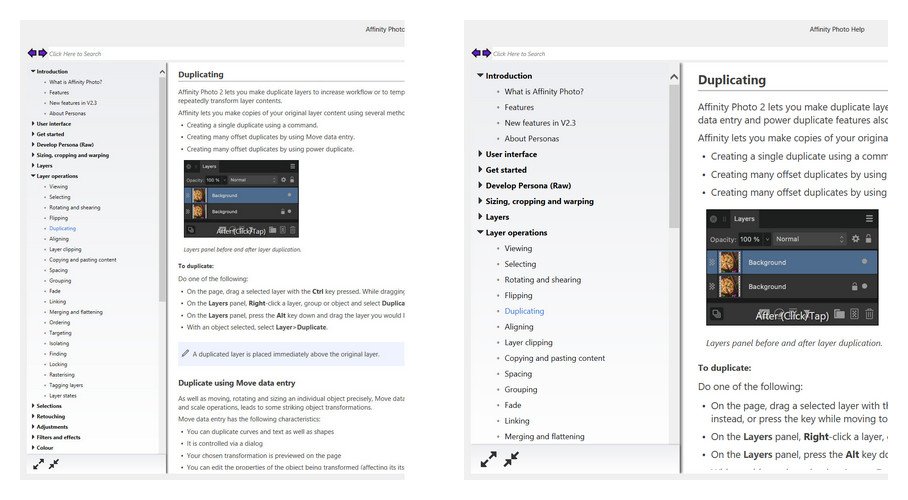Expand Develop Persona (Raw) in left help window
The height and width of the screenshot is (500, 908).
pyautogui.click(x=33, y=144)
